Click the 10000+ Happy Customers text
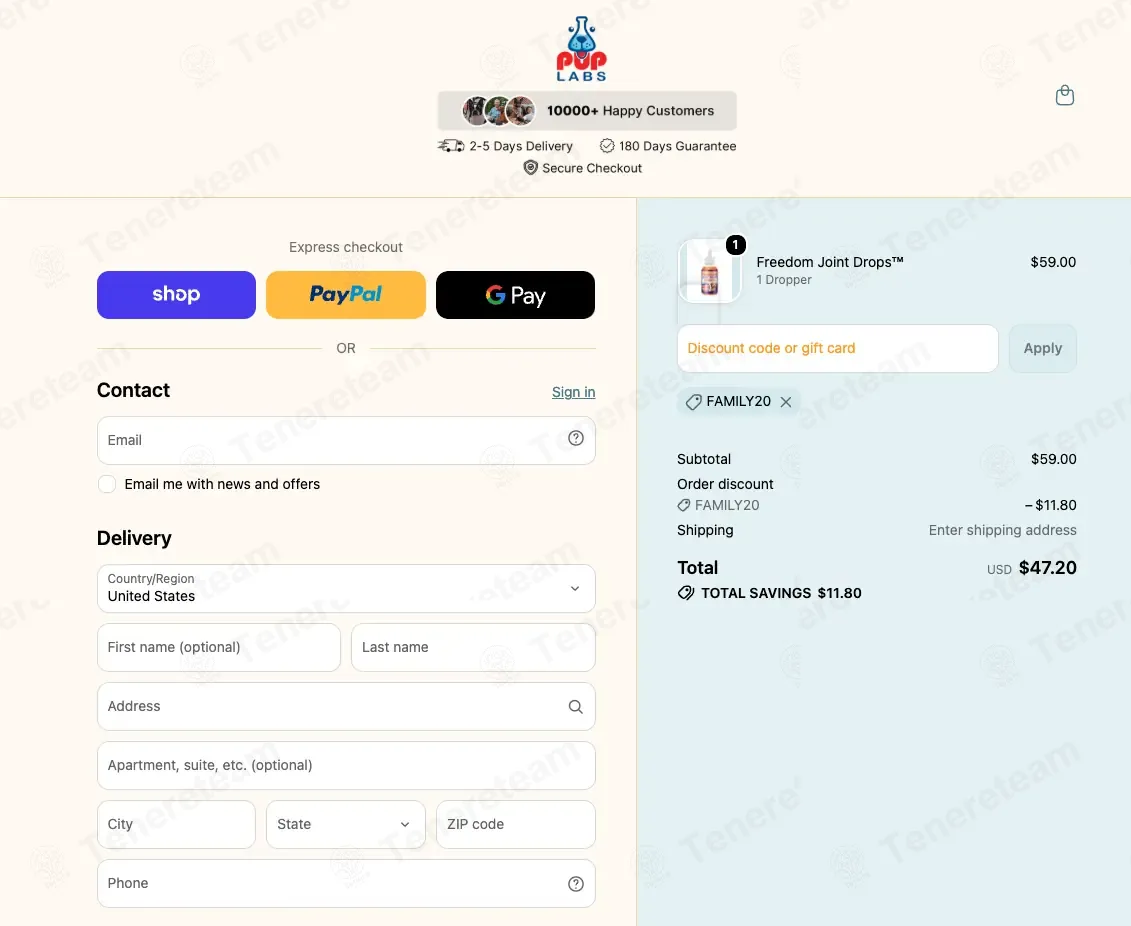The image size is (1131, 926). coord(630,110)
